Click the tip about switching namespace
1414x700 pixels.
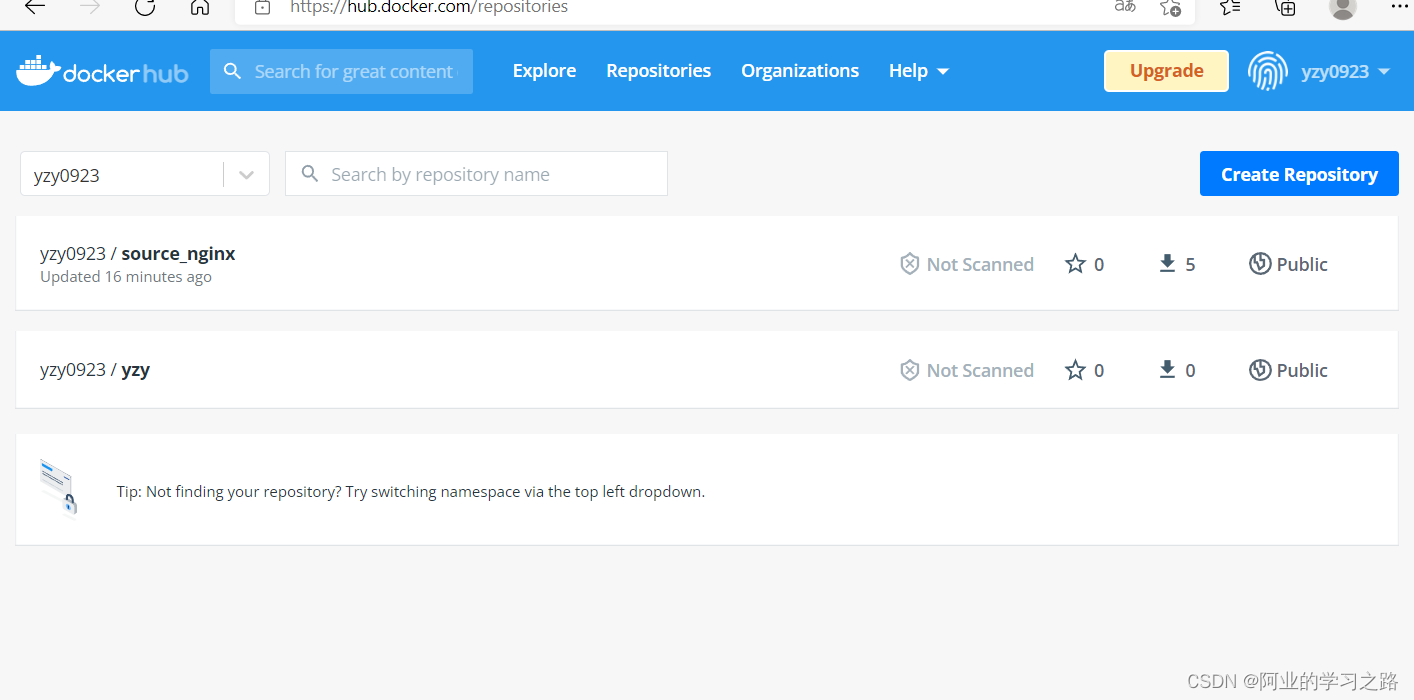click(x=411, y=492)
